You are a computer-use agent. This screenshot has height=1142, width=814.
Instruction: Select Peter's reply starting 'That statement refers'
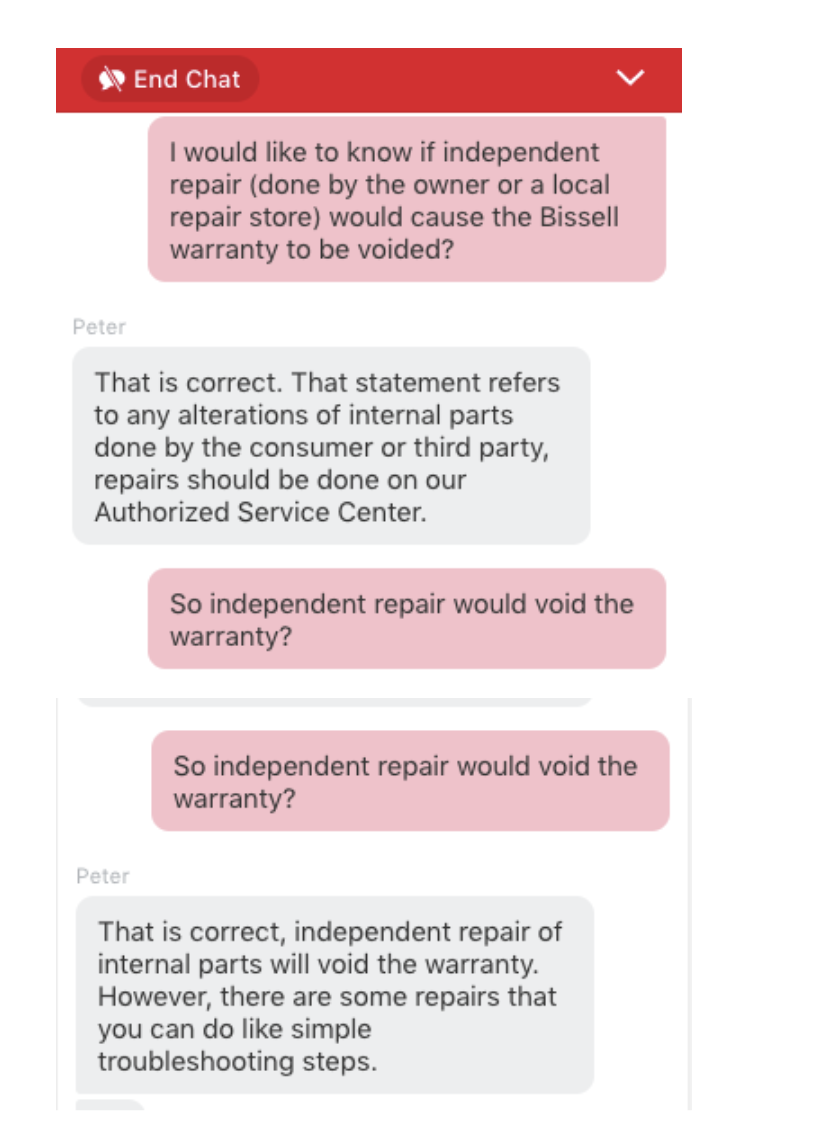click(331, 446)
